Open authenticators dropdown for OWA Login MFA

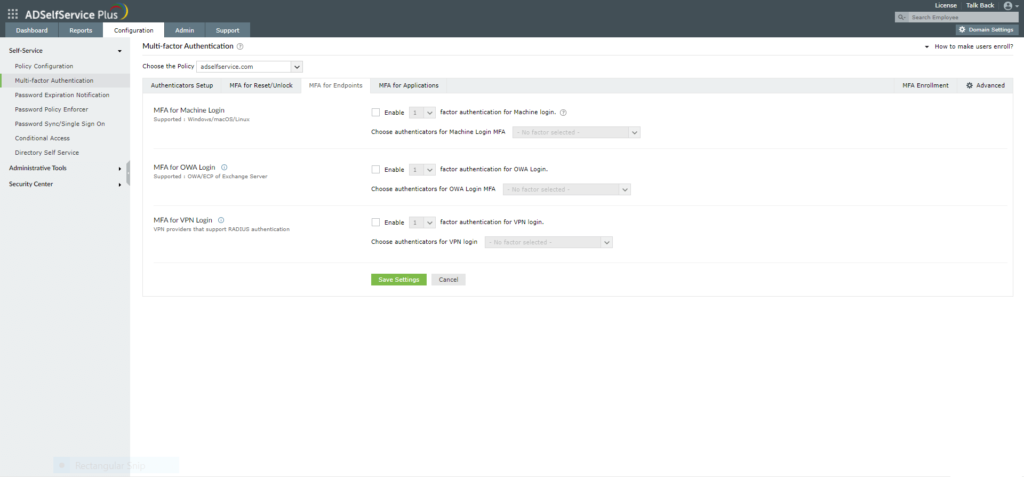566,189
